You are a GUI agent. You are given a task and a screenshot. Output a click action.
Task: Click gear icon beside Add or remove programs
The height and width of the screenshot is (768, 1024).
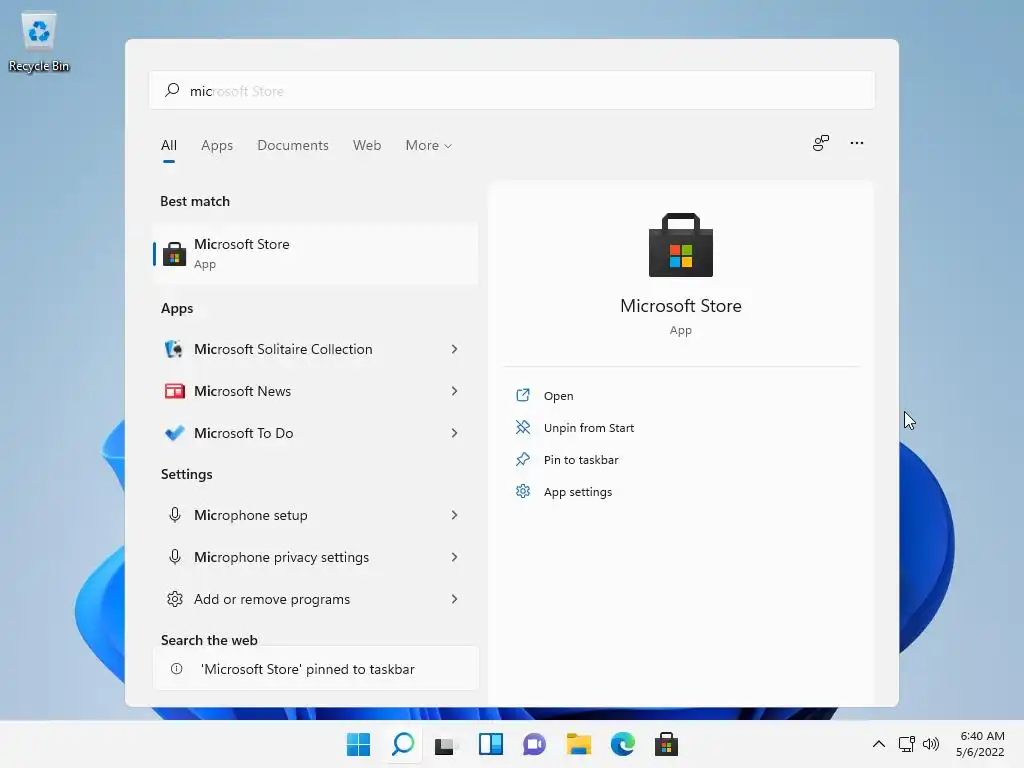click(x=174, y=599)
